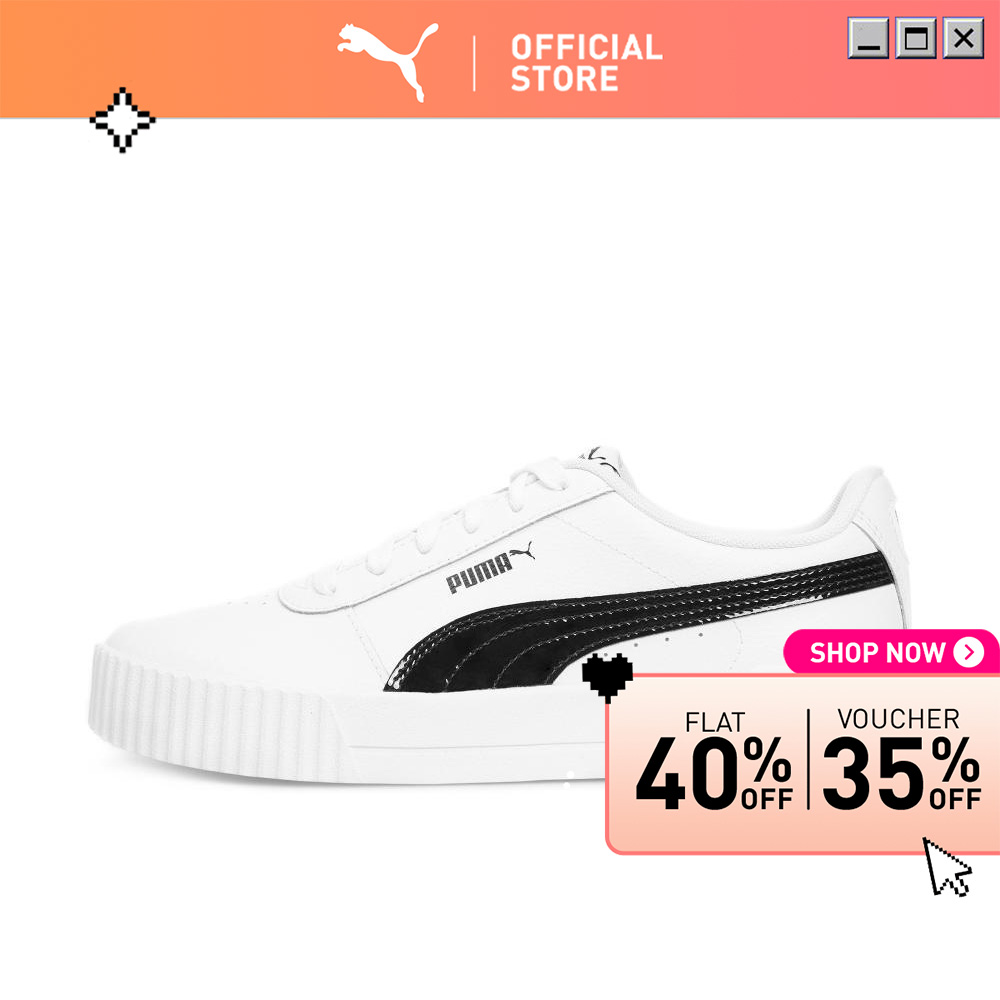Select the Official Store text
The width and height of the screenshot is (1000, 1000).
tap(586, 62)
